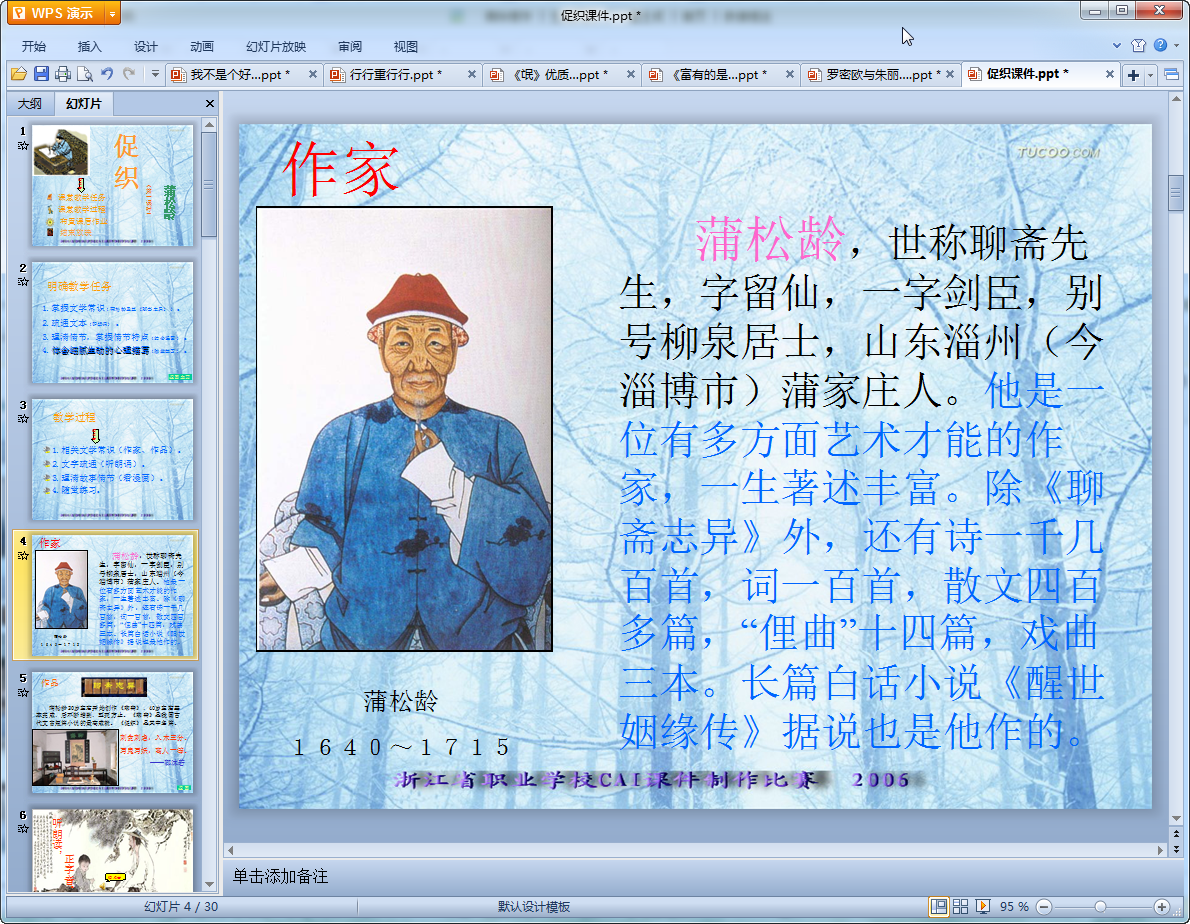The width and height of the screenshot is (1190, 924).
Task: Open print preview icon
Action: point(85,74)
